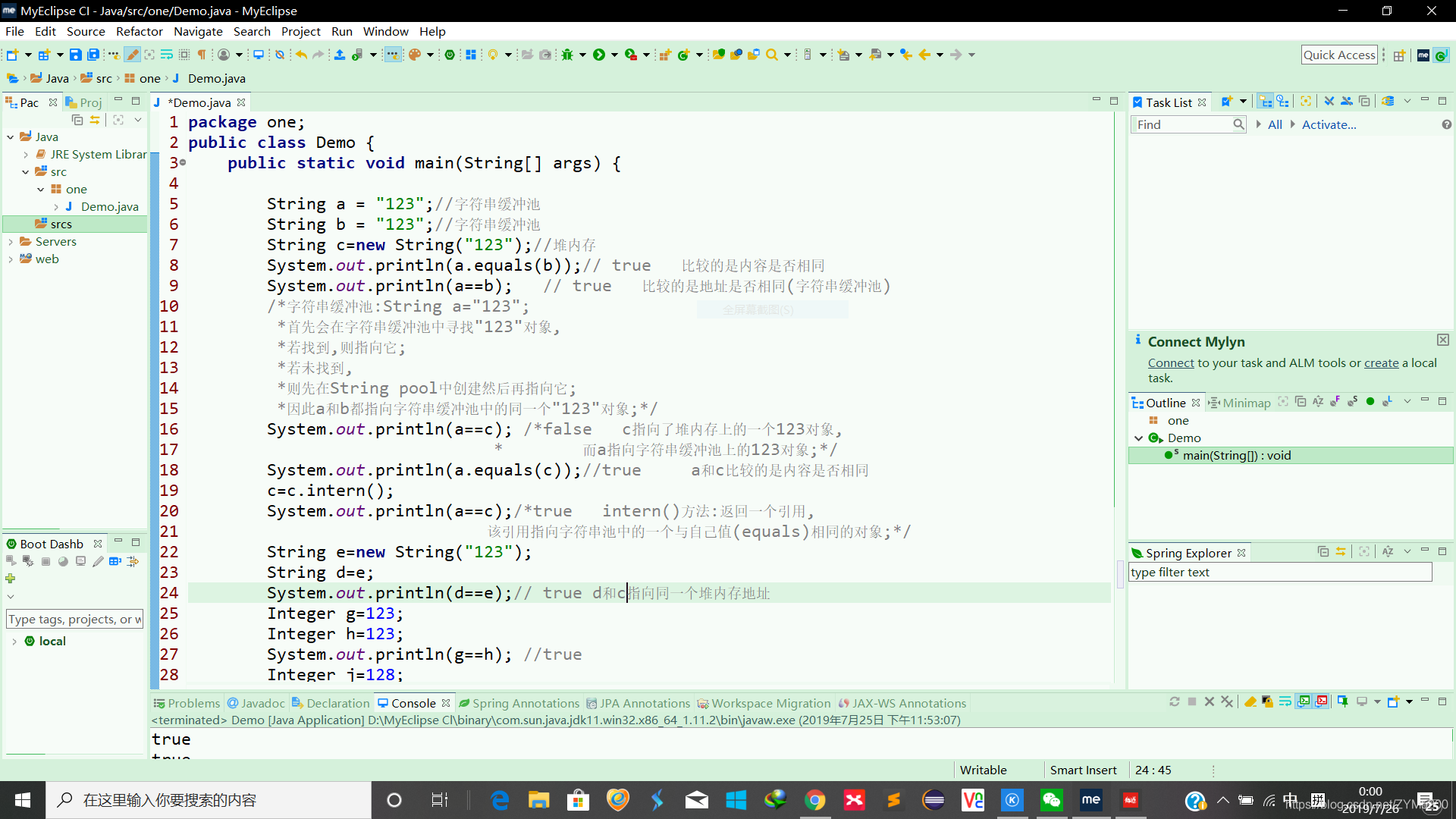The image size is (1456, 819).
Task: Click the Back navigation arrow icon
Action: coord(924,55)
